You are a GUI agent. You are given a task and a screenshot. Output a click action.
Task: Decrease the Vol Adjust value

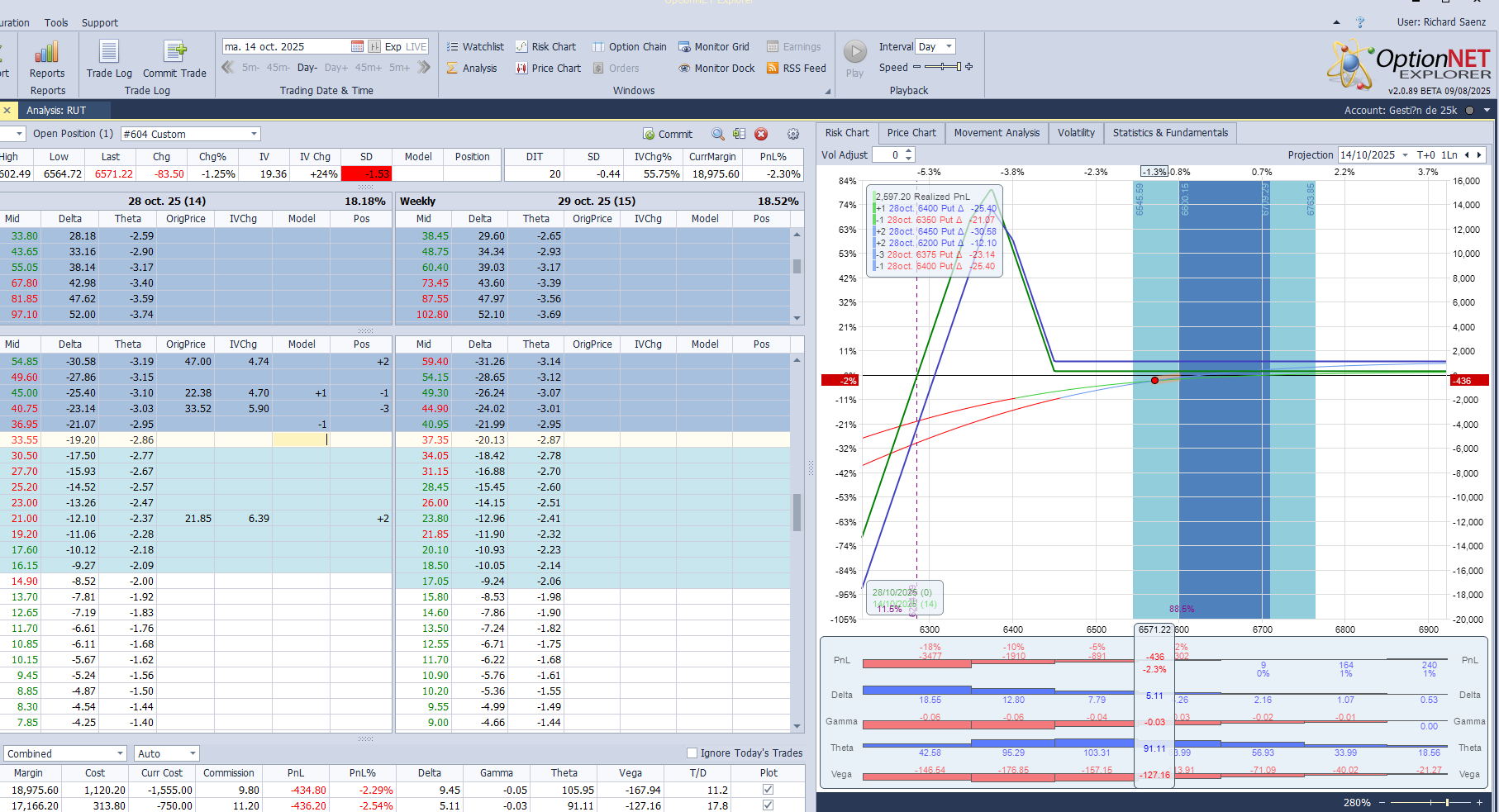(909, 158)
